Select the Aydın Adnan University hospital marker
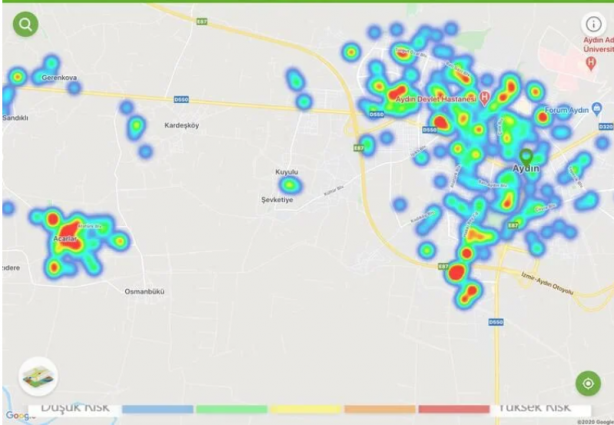The image size is (614, 425). pos(591,63)
